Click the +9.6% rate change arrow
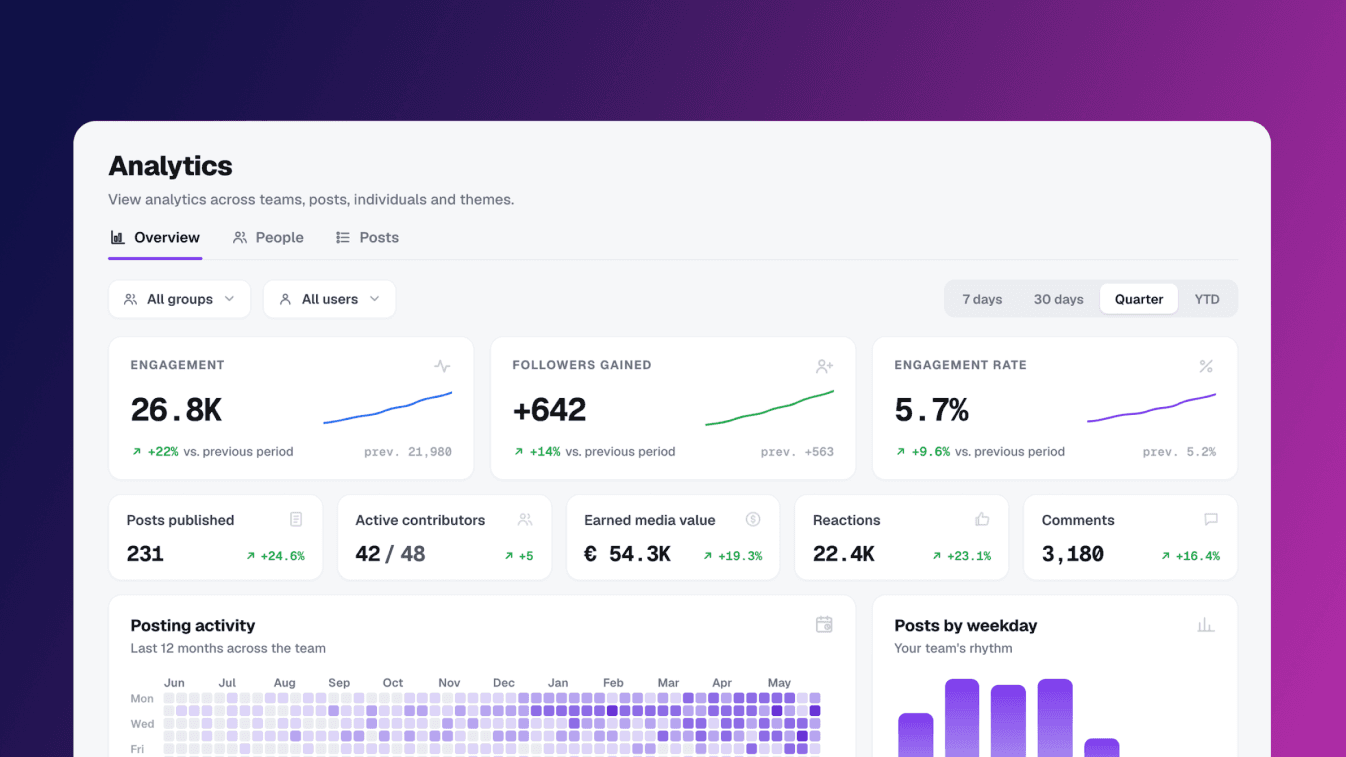The height and width of the screenshot is (757, 1346). pos(901,452)
